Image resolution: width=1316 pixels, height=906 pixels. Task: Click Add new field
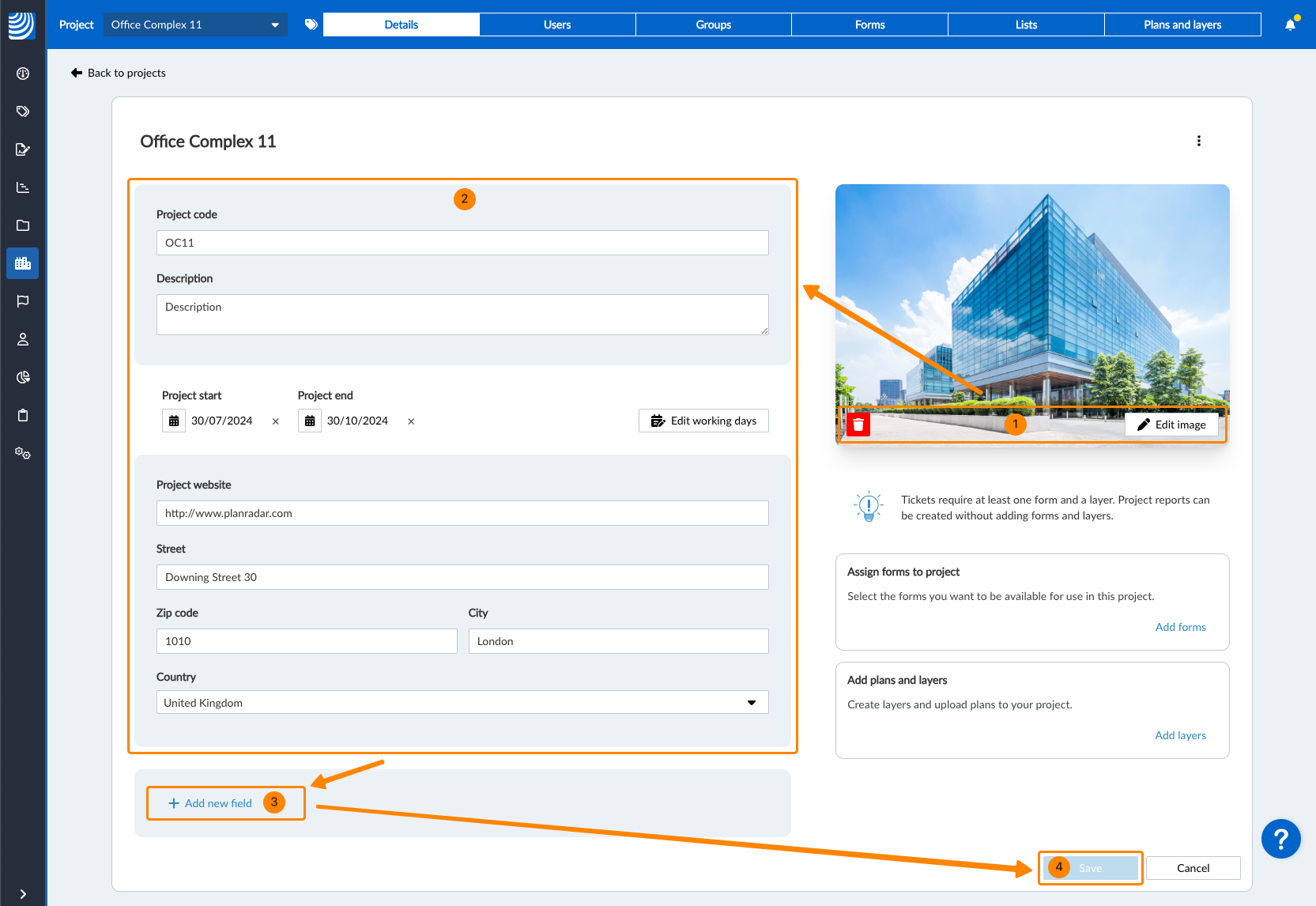point(210,803)
